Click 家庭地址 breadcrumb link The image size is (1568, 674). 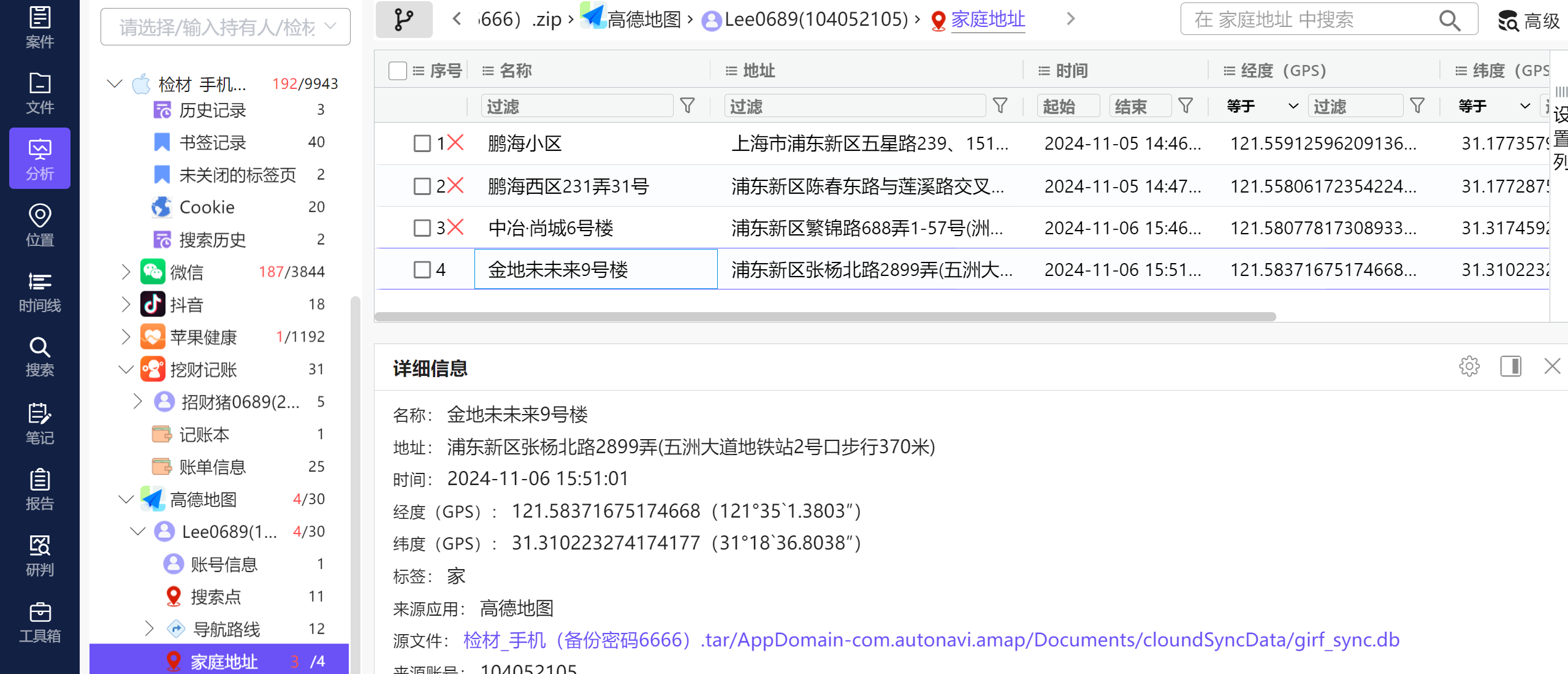coord(988,20)
